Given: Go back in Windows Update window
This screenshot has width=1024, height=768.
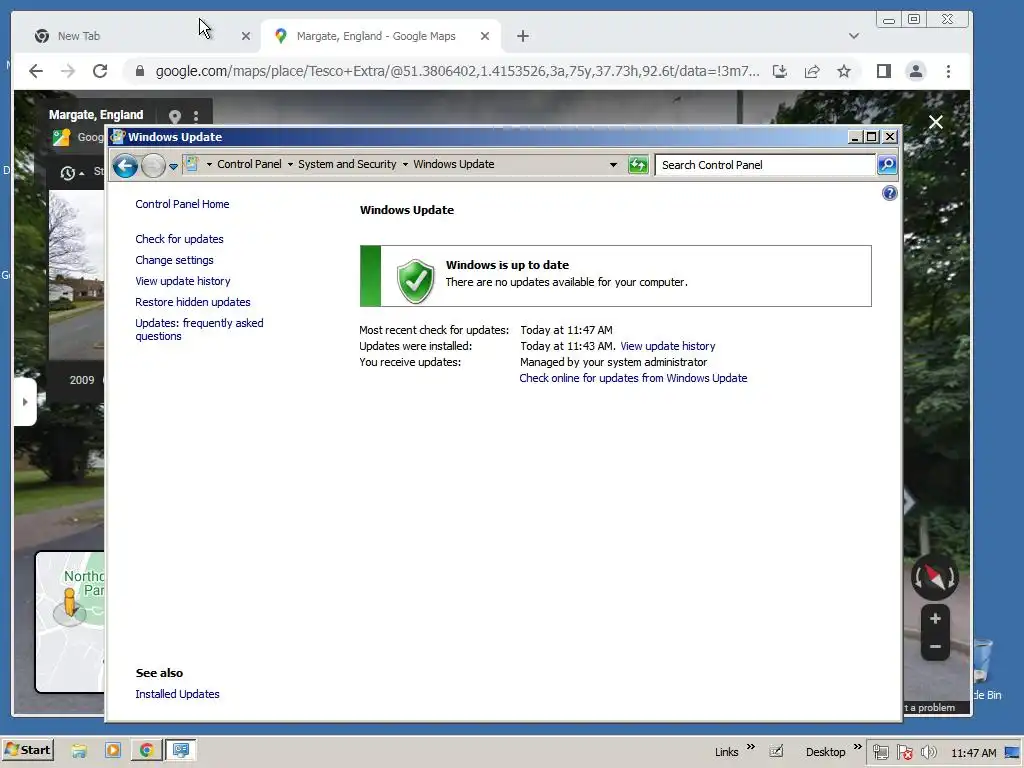Looking at the screenshot, I should (125, 166).
